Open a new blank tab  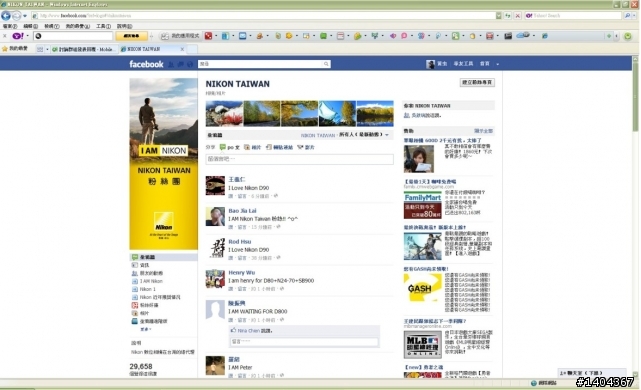coord(193,49)
